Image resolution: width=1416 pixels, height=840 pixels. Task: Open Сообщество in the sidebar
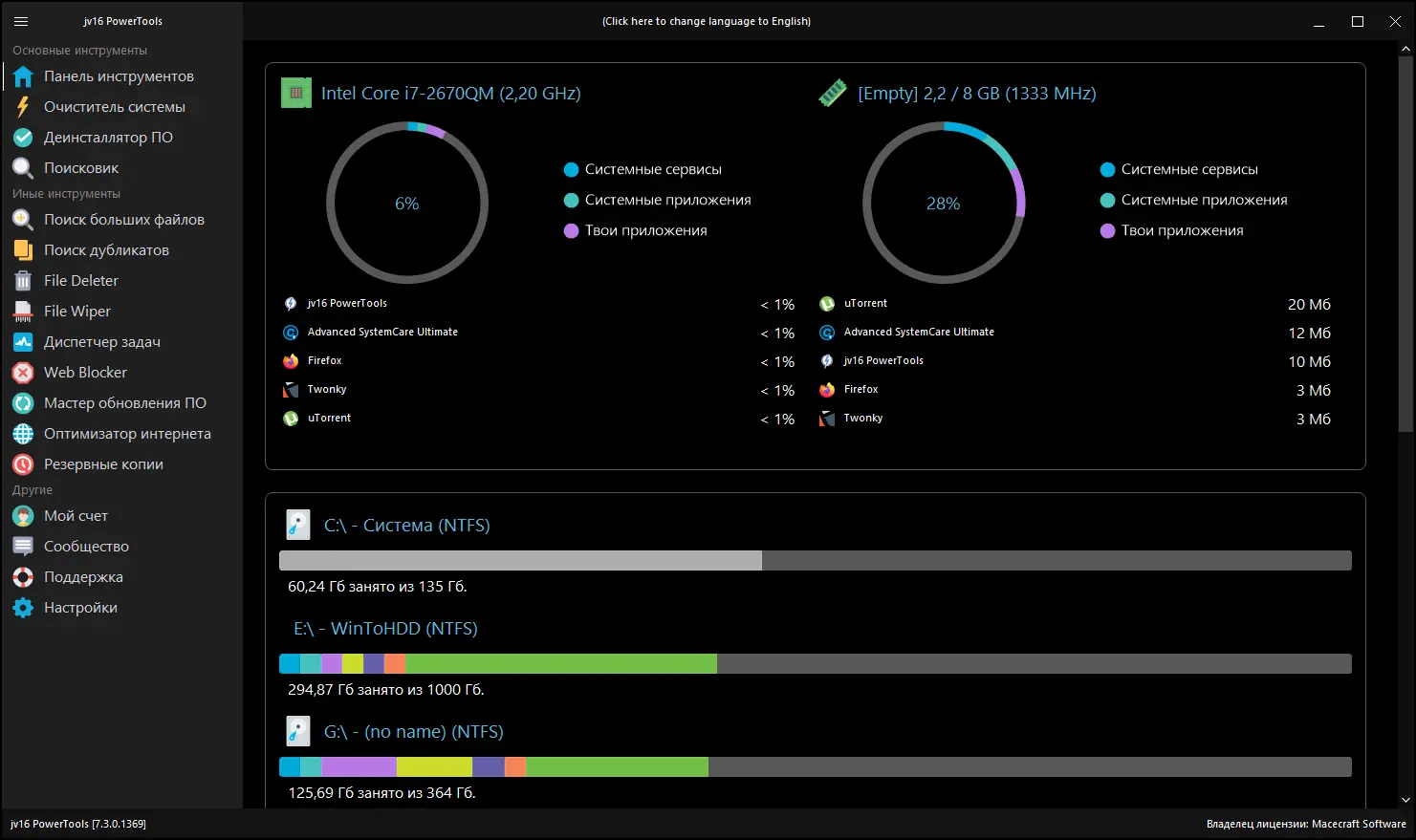(x=122, y=547)
